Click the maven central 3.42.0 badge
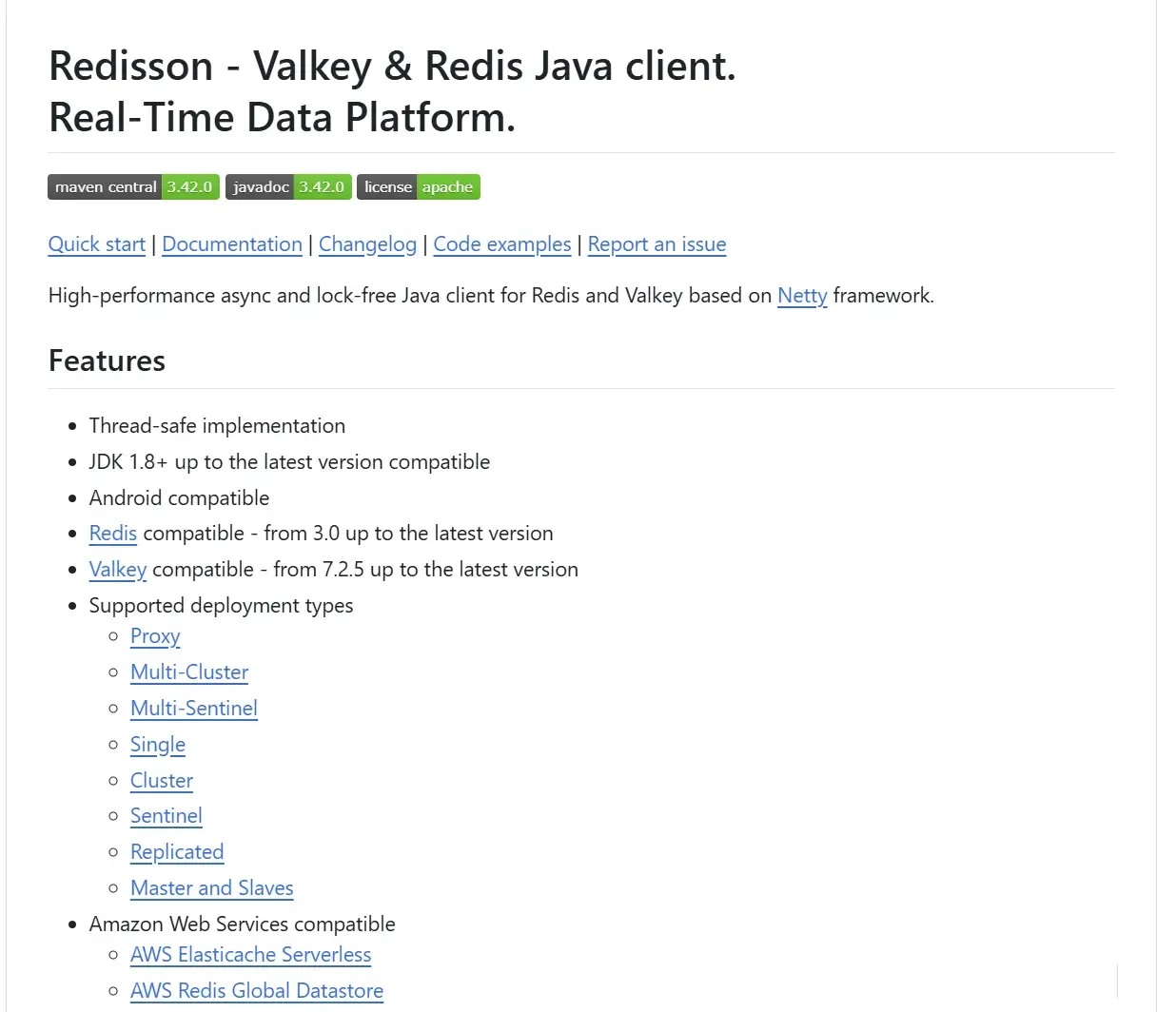 [133, 187]
